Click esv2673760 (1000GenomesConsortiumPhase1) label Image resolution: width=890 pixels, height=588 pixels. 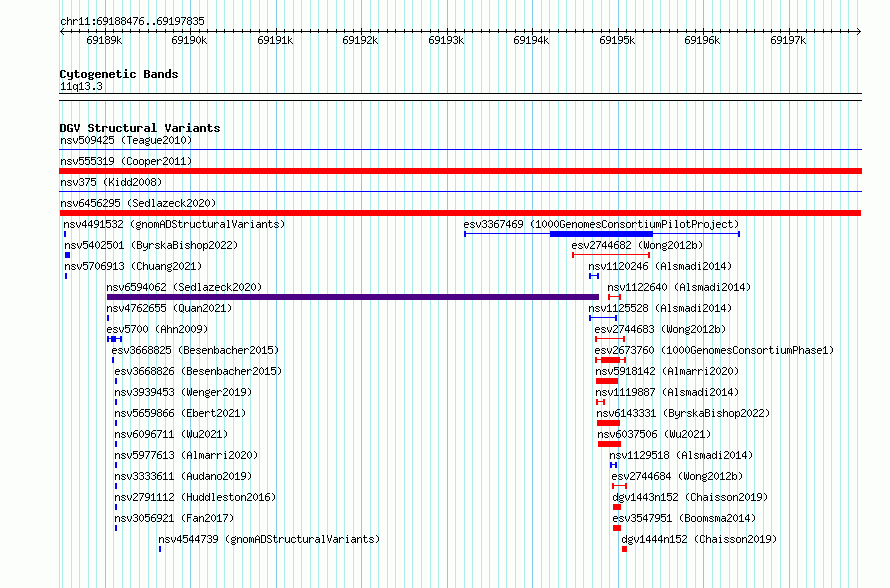714,350
